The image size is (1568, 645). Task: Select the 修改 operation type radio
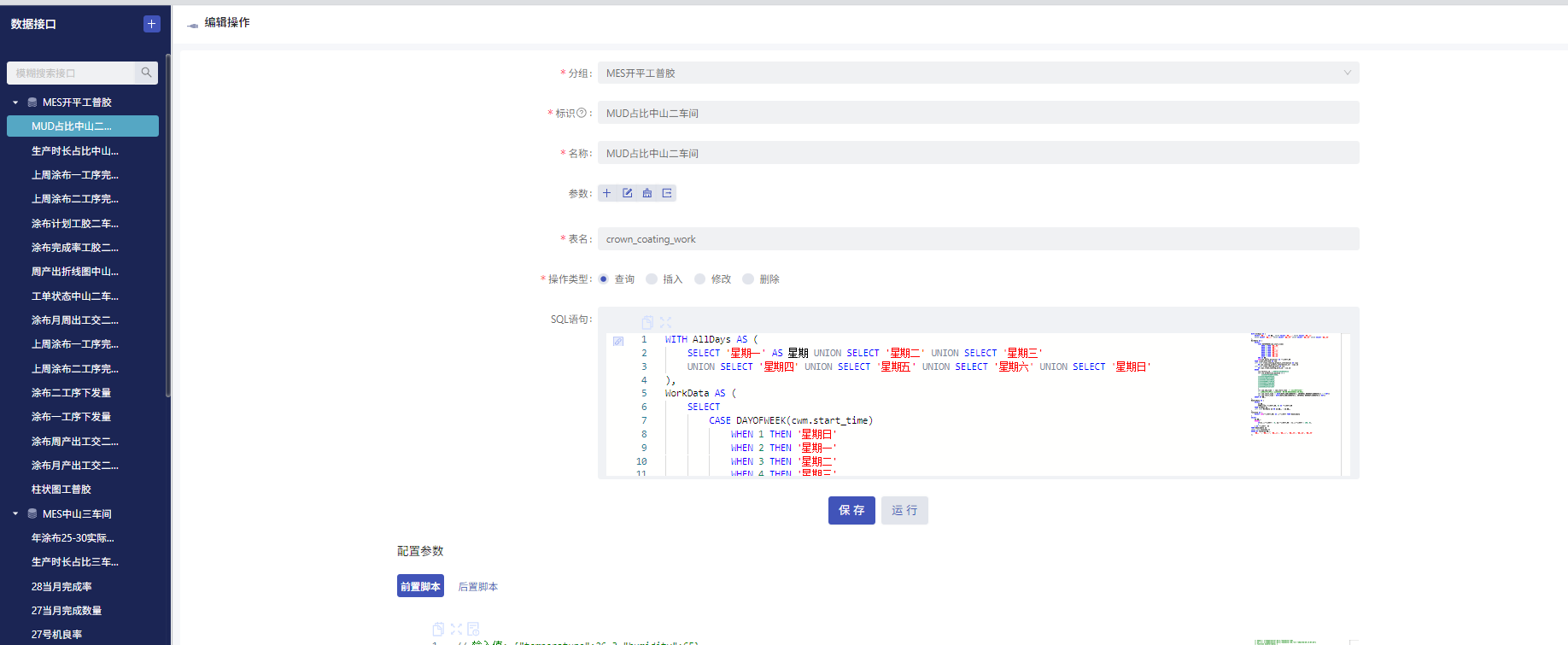699,279
